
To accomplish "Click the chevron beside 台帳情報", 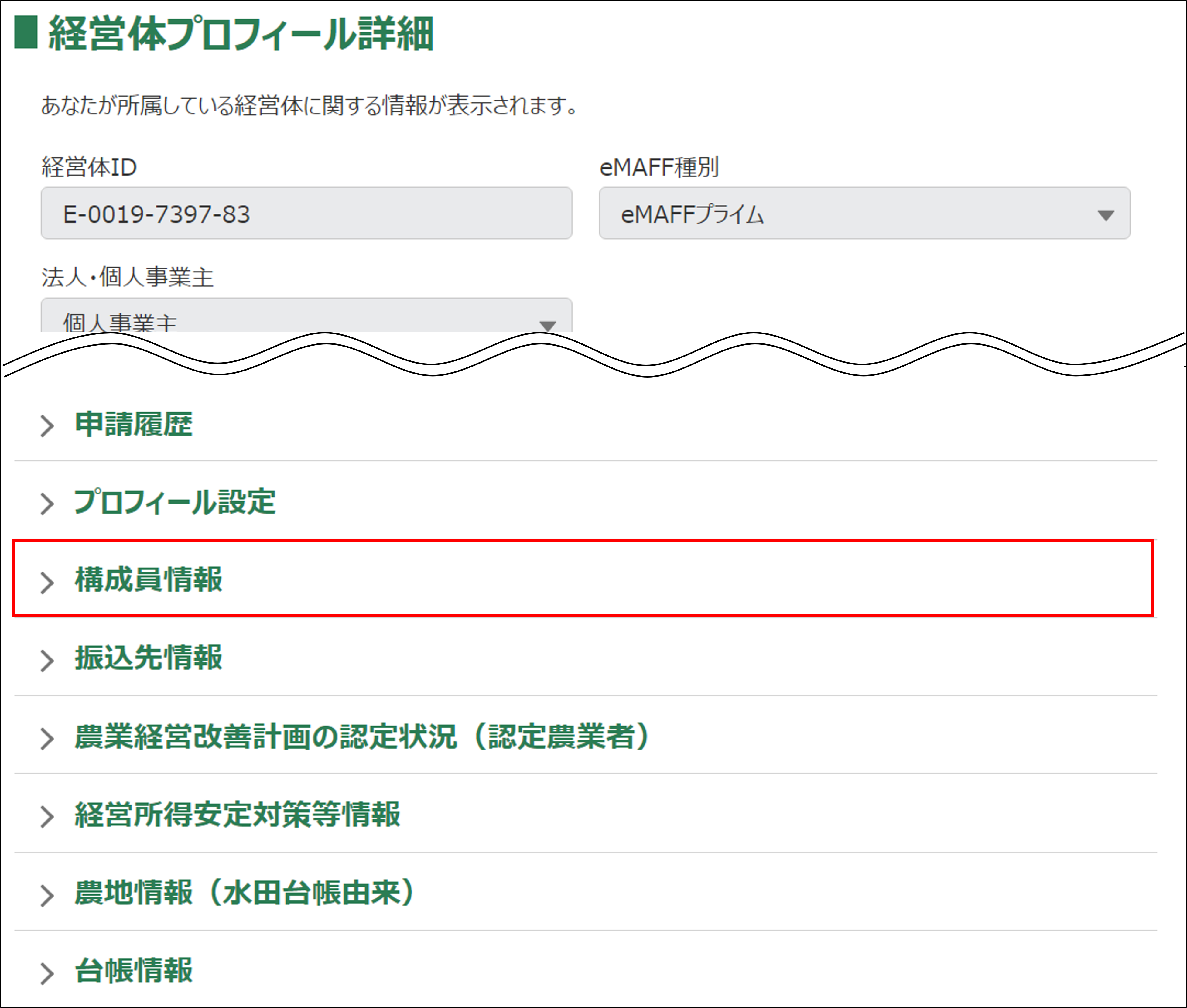I will click(47, 973).
